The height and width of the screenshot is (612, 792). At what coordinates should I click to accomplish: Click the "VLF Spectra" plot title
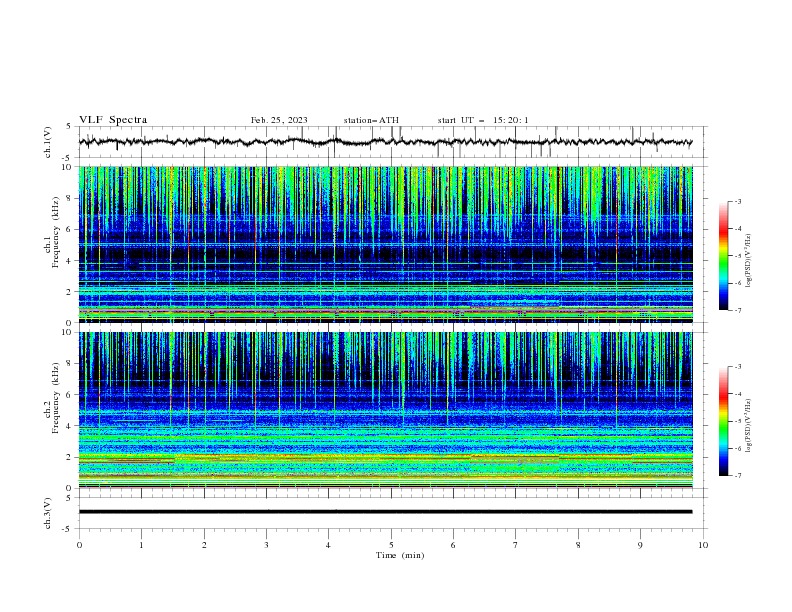coord(113,120)
